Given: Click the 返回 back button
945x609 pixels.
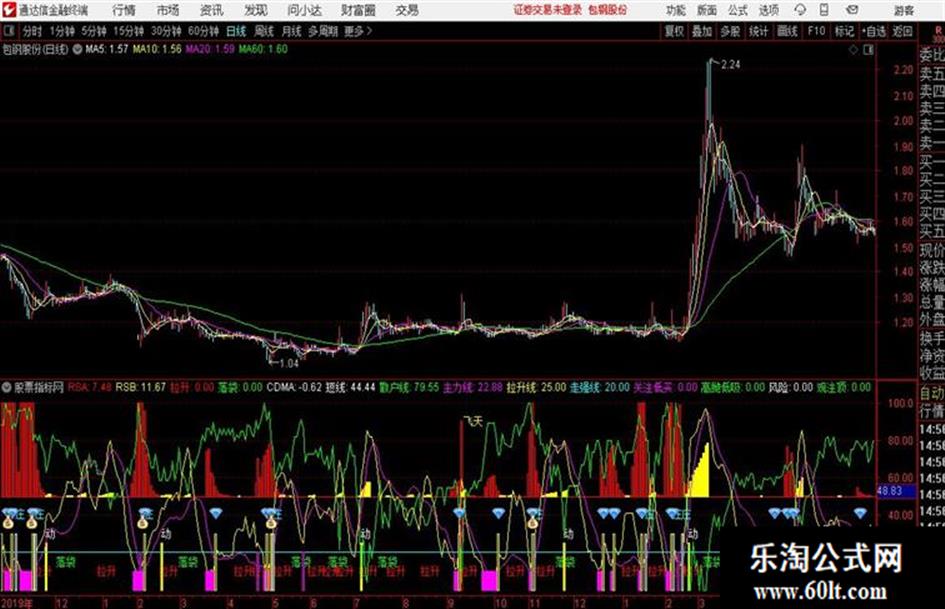Looking at the screenshot, I should pos(902,31).
